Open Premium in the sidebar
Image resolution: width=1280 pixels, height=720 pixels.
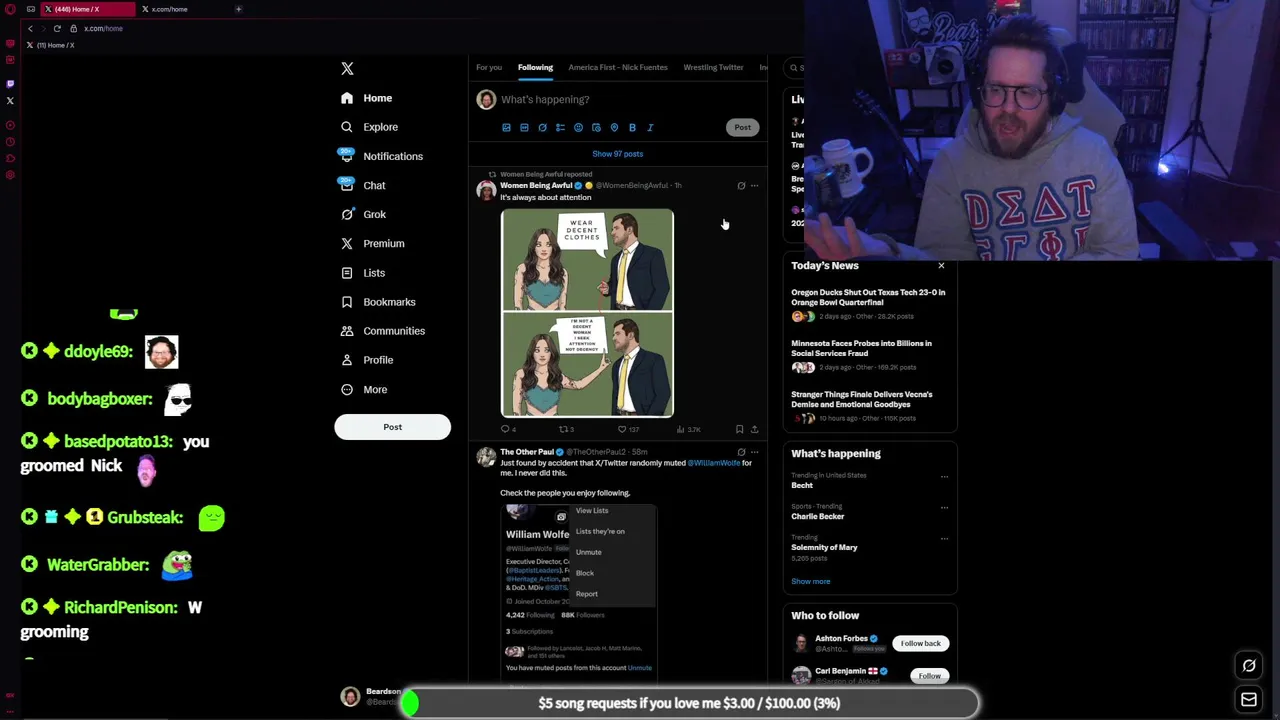pos(372,243)
